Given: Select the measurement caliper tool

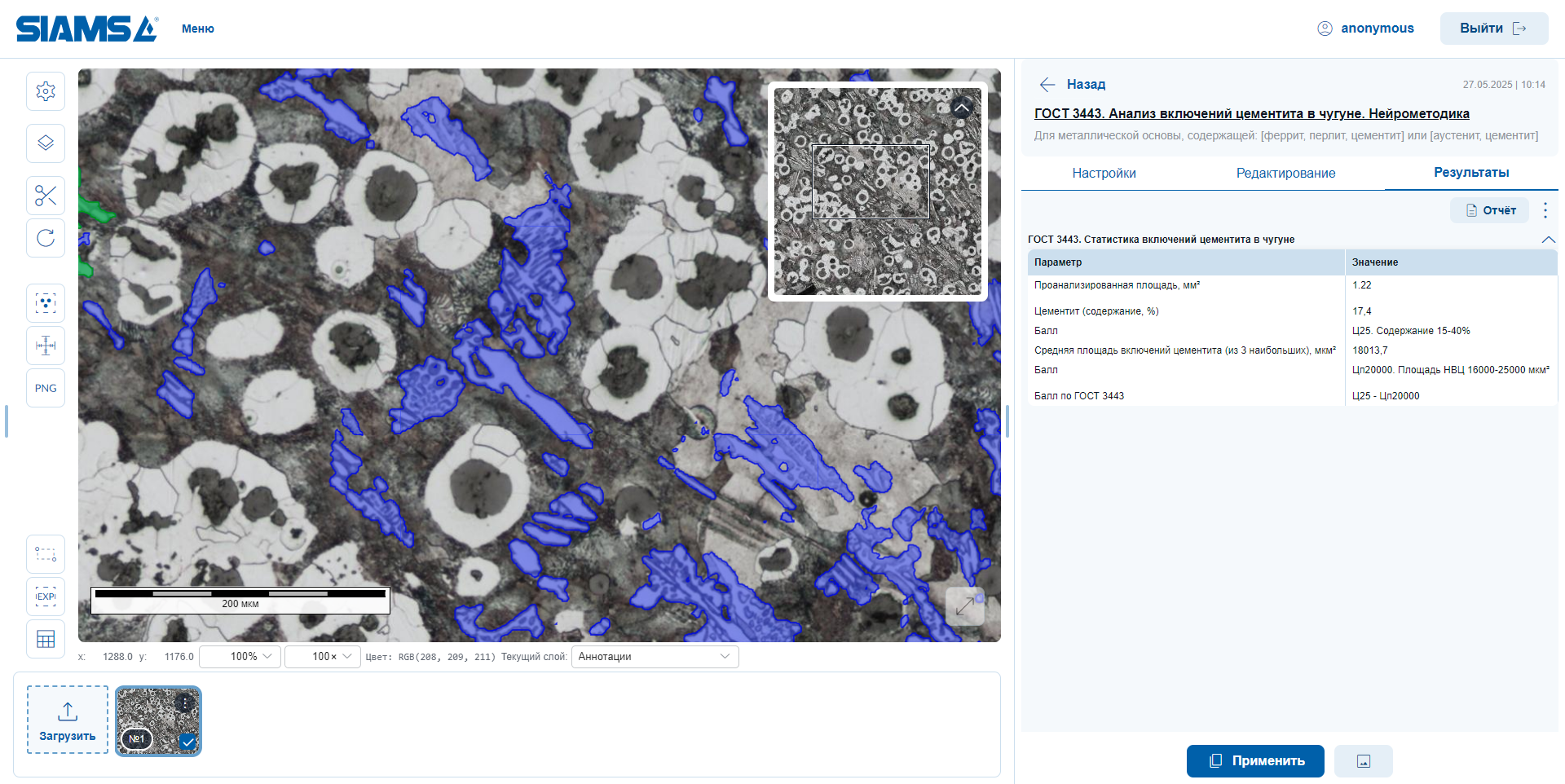Looking at the screenshot, I should click(x=46, y=346).
